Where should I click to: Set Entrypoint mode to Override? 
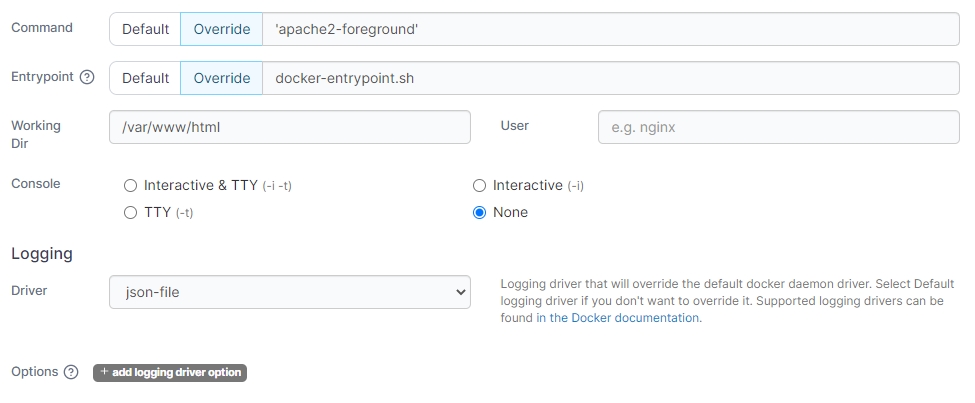pos(222,78)
